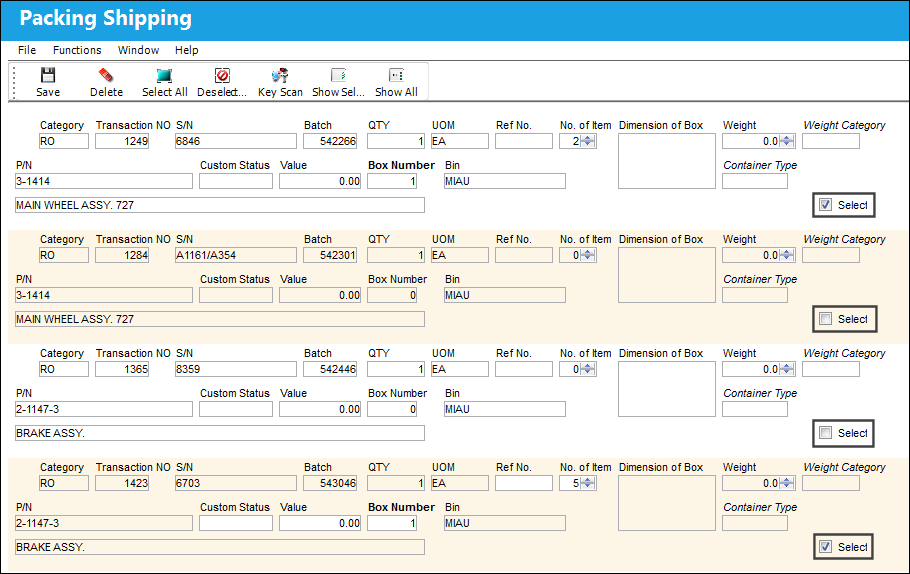910x574 pixels.
Task: Click Show Selected toolbar icon
Action: point(338,75)
